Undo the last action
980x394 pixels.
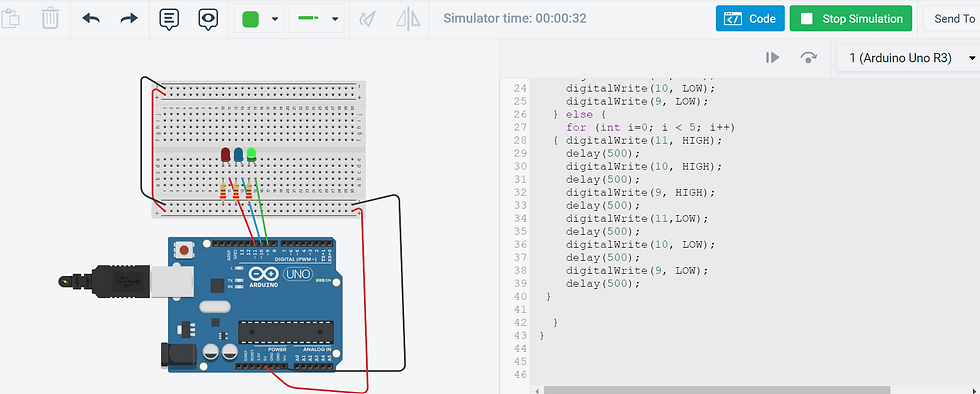click(91, 19)
